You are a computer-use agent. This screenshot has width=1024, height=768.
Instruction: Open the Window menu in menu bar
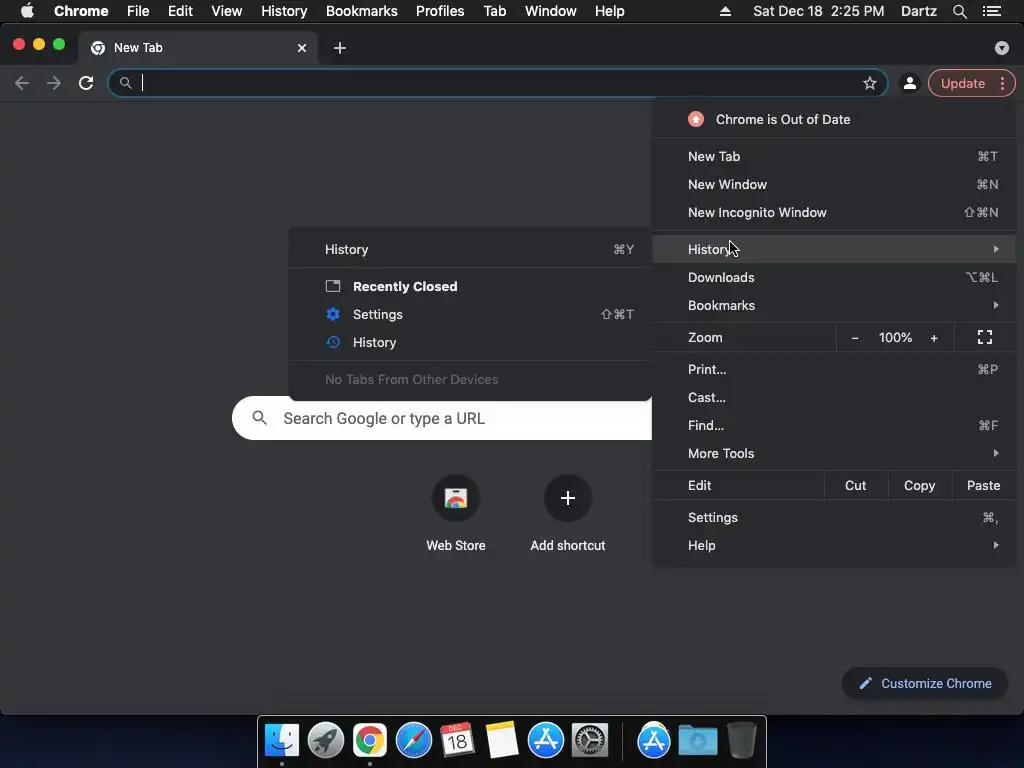tap(551, 11)
